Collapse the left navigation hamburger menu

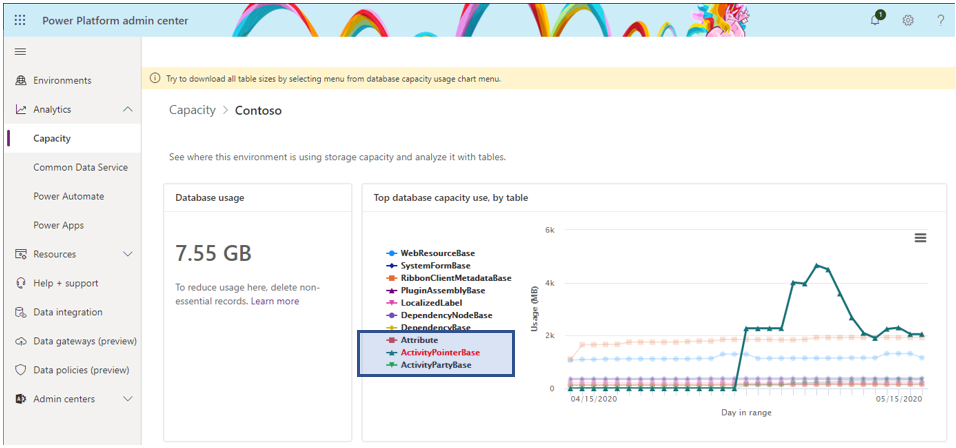click(20, 52)
